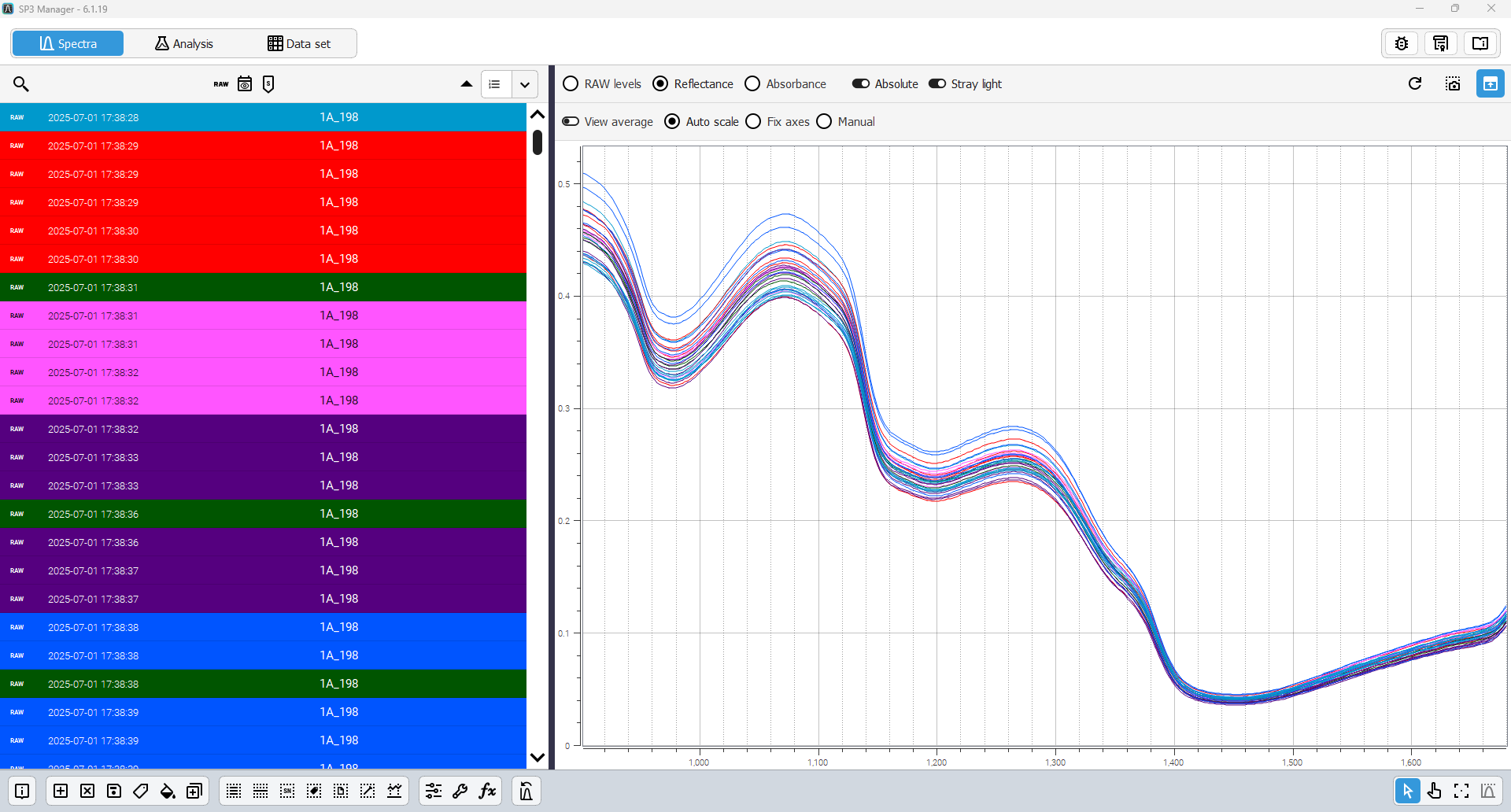Open the sliders settings icon
Image resolution: width=1511 pixels, height=812 pixels.
tap(434, 791)
